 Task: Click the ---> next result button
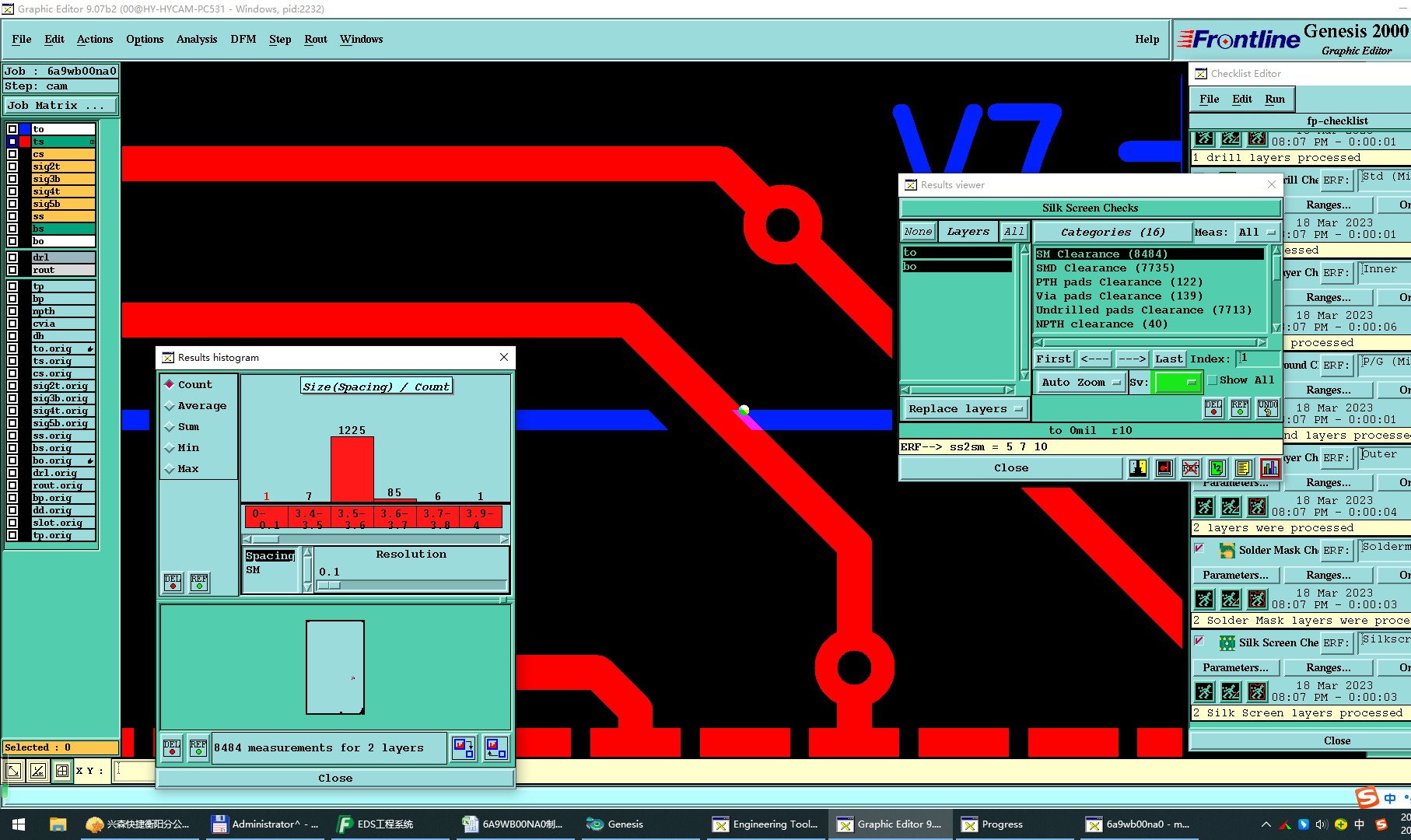click(1132, 359)
